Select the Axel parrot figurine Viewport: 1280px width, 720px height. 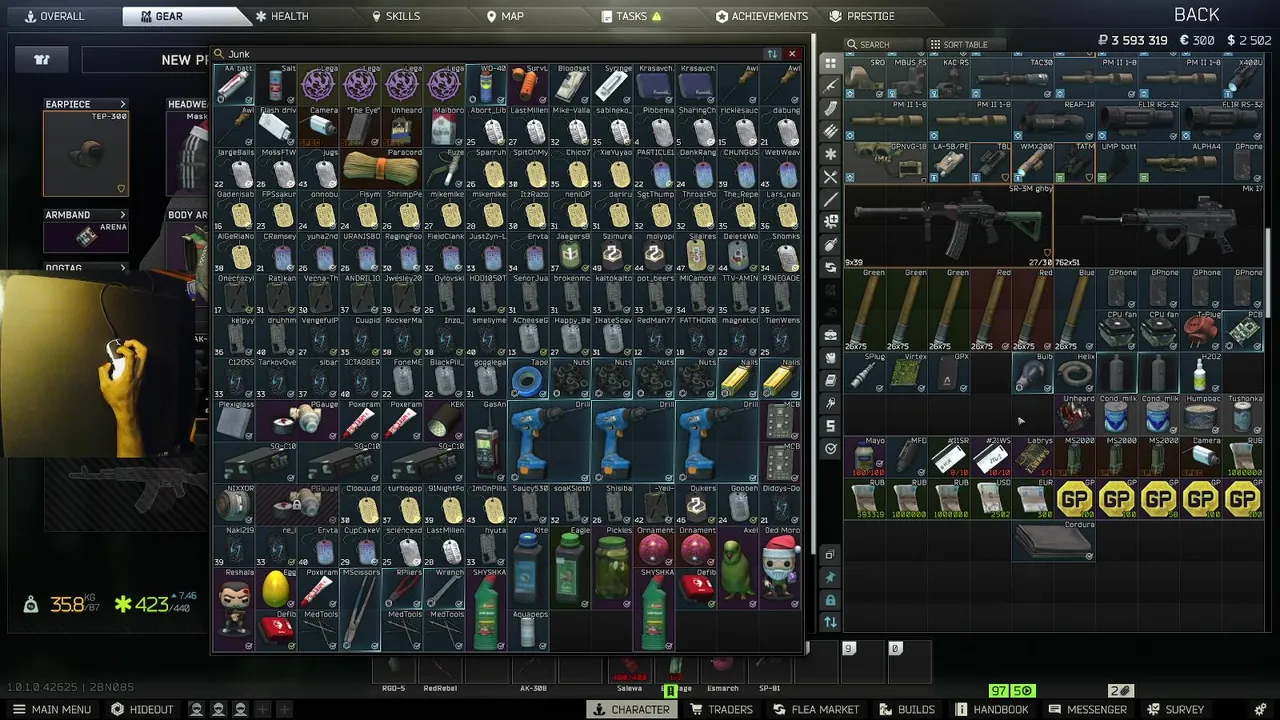pyautogui.click(x=739, y=568)
